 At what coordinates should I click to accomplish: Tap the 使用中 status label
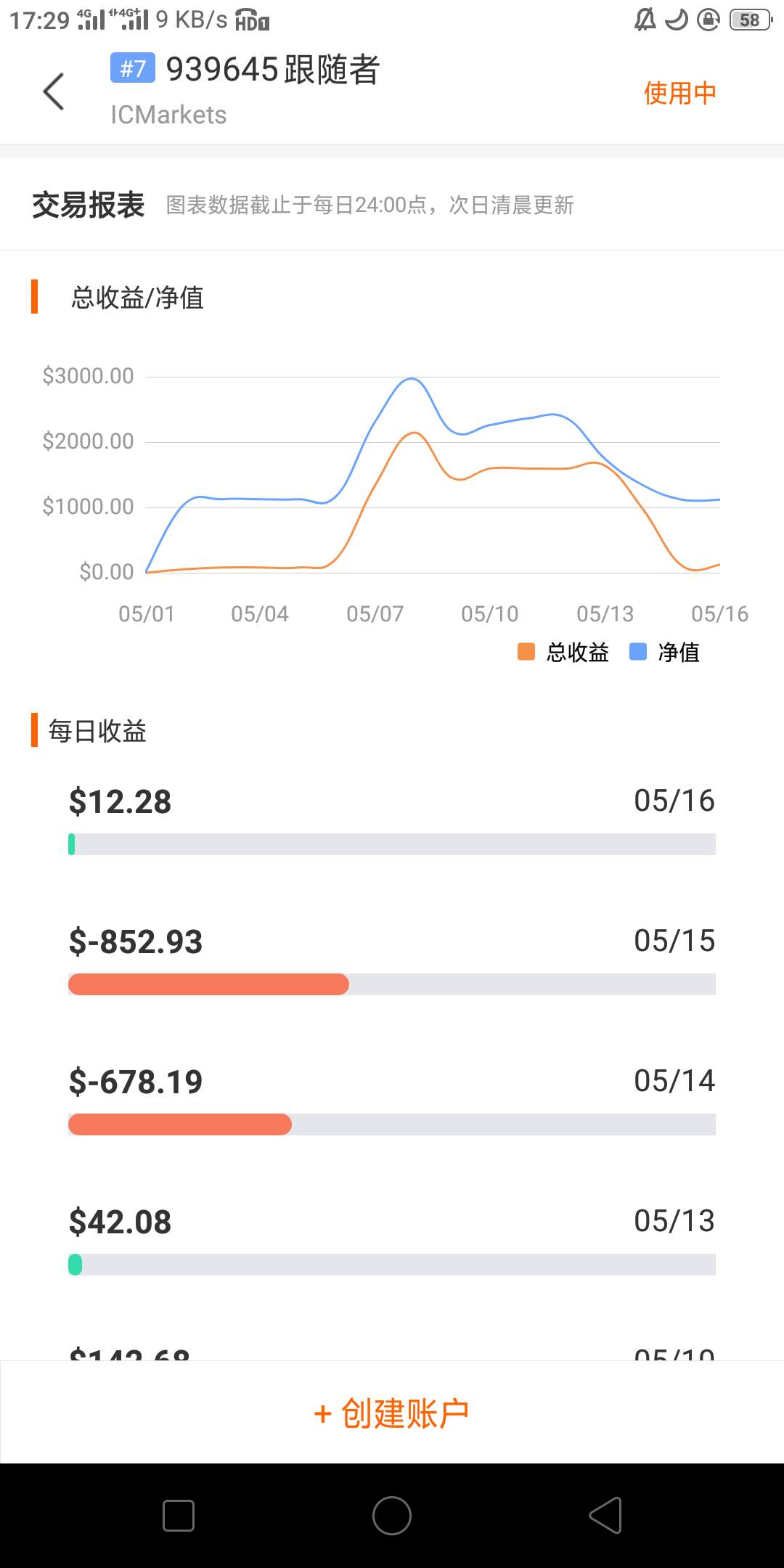(x=679, y=93)
